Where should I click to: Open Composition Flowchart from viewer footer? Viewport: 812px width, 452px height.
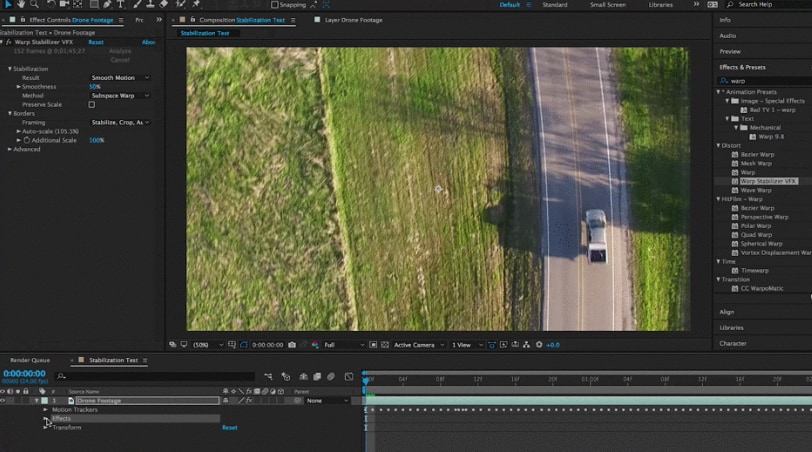click(x=527, y=345)
